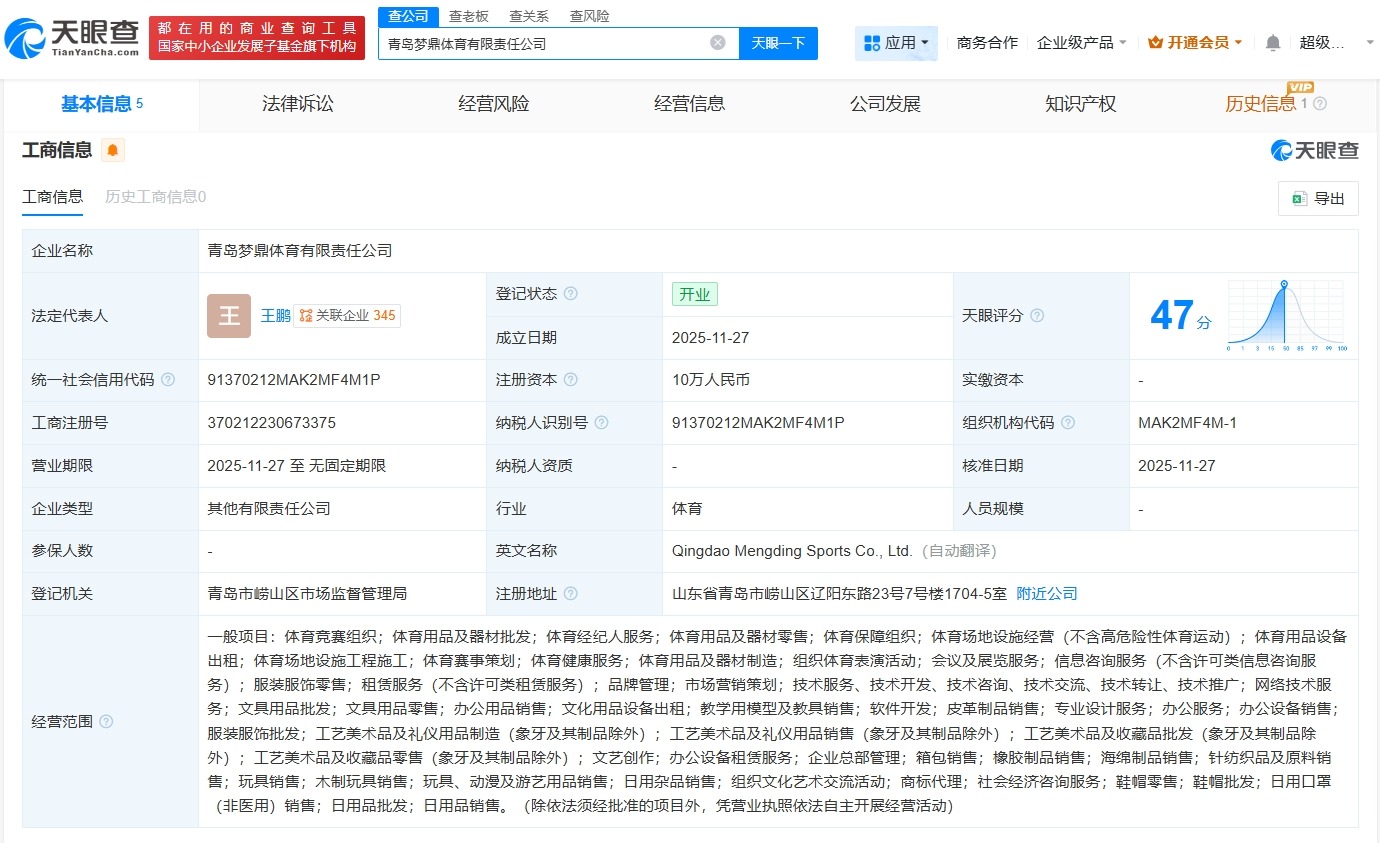Select the 历史工商信息0 tab
The width and height of the screenshot is (1380, 843).
point(153,197)
